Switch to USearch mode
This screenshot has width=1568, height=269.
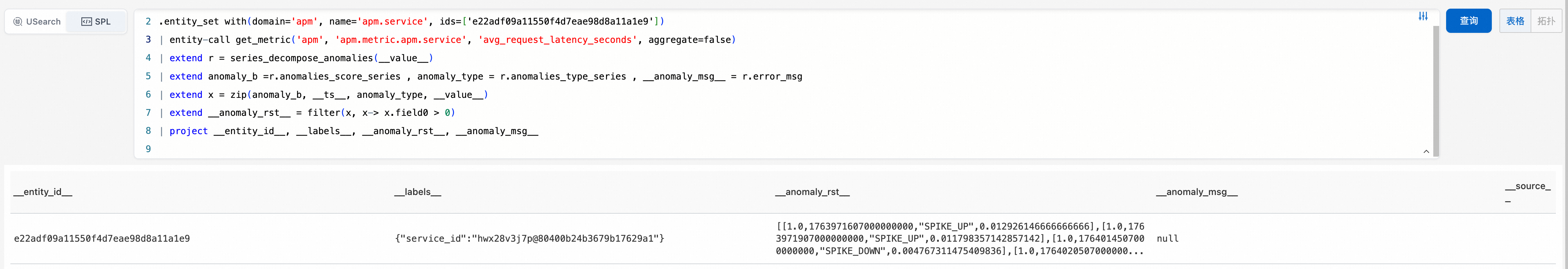click(37, 22)
